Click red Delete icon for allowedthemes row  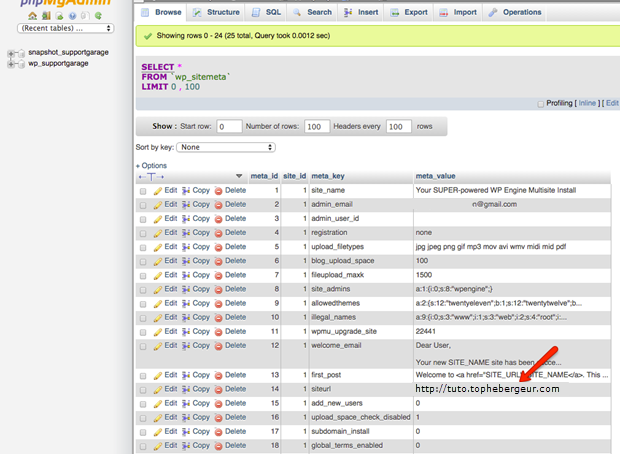coord(218,304)
